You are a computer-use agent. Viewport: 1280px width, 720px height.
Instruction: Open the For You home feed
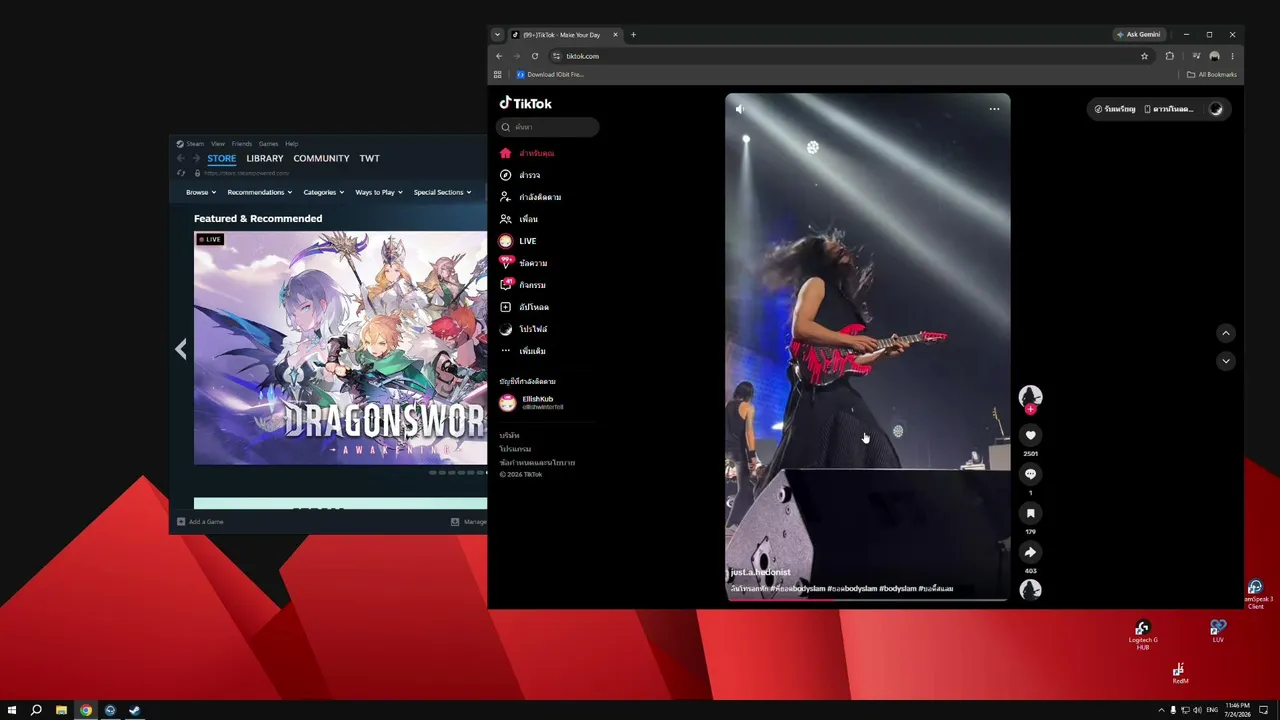coord(527,153)
